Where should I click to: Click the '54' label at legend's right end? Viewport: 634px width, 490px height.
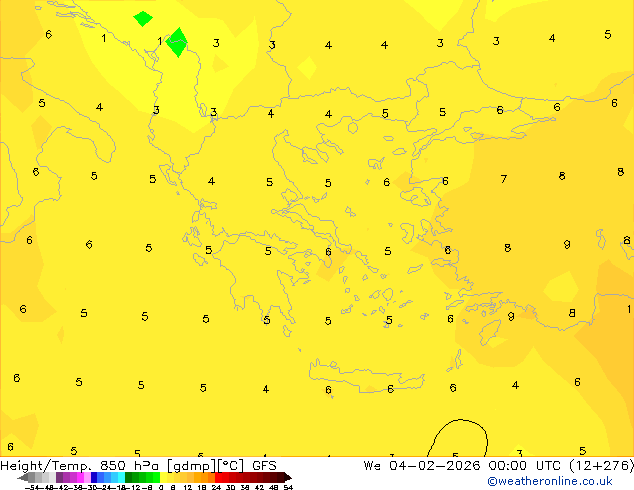pyautogui.click(x=288, y=487)
